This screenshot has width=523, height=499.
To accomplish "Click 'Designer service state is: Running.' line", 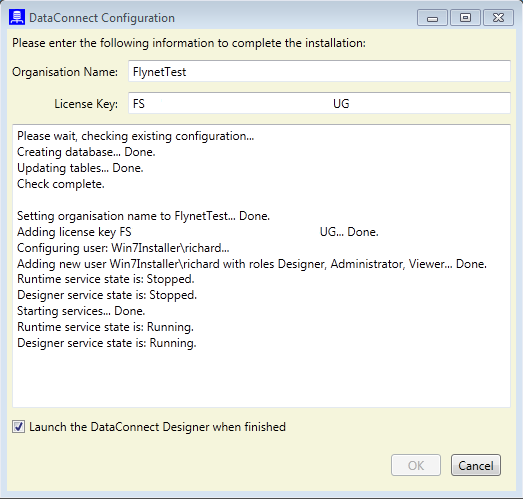I will [x=107, y=343].
